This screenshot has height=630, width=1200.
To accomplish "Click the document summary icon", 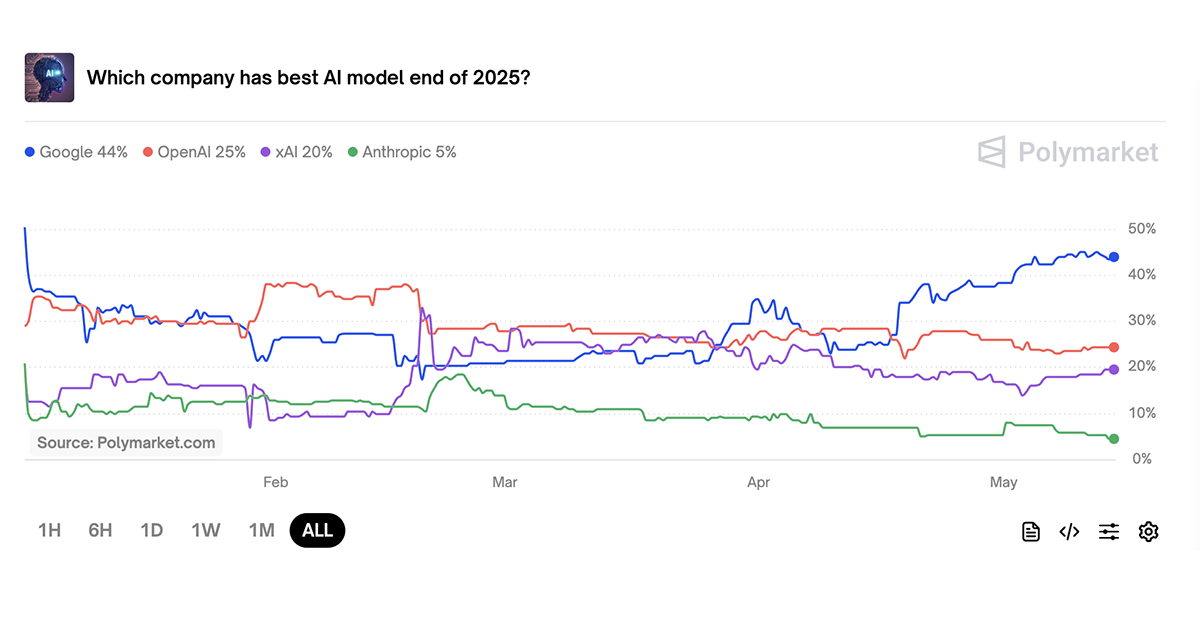I will tap(1030, 531).
